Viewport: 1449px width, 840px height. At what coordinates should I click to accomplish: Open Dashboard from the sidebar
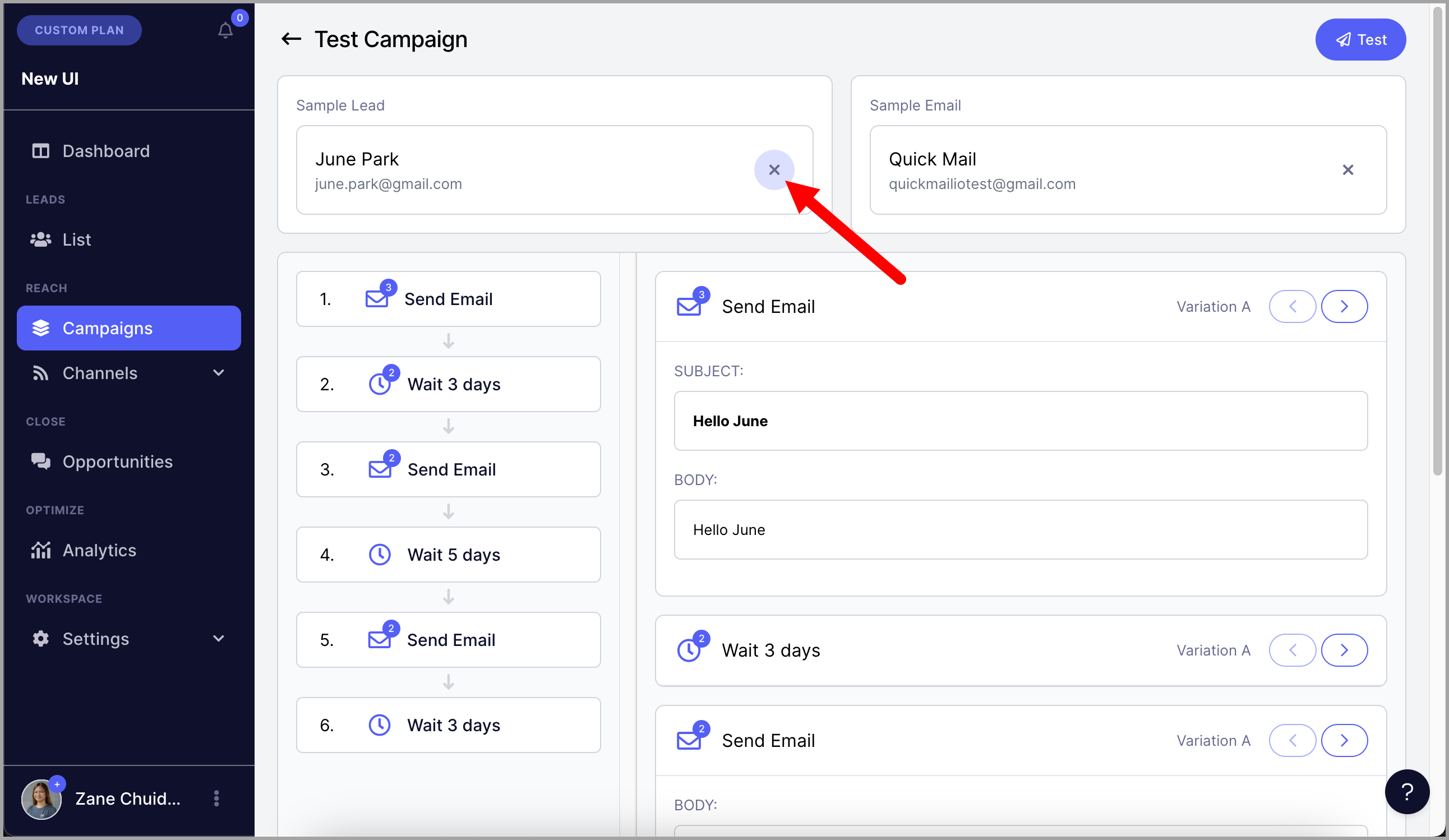(x=129, y=151)
